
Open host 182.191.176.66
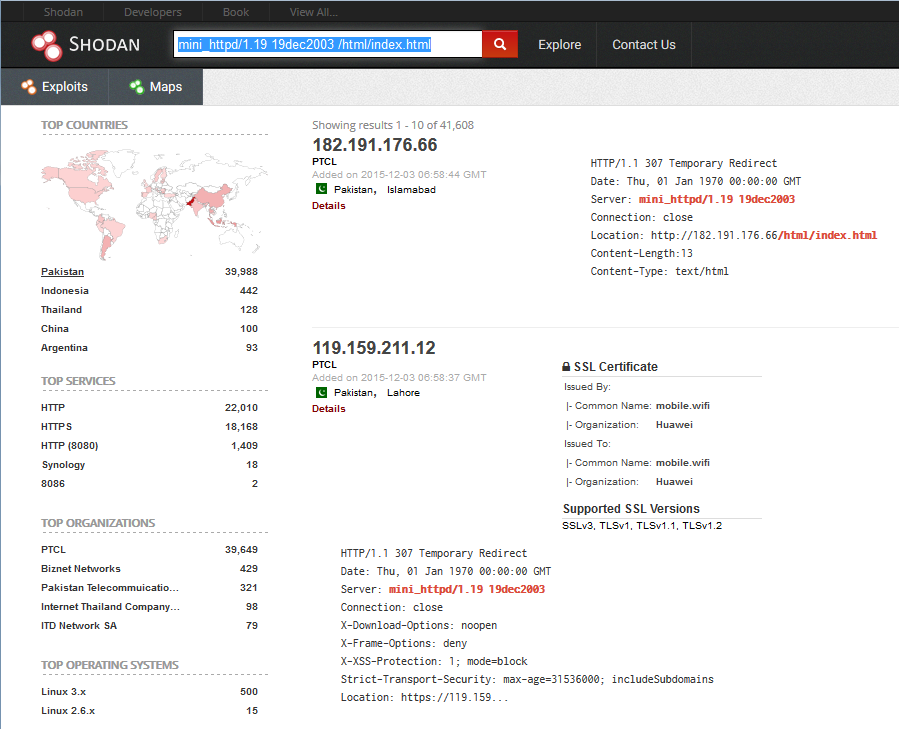374,145
